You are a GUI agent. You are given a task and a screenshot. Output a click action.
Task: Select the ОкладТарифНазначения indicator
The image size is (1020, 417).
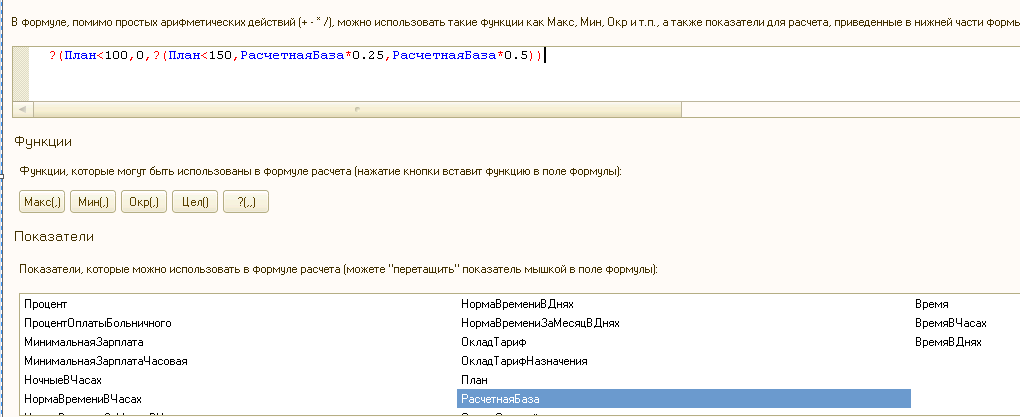[x=524, y=360]
